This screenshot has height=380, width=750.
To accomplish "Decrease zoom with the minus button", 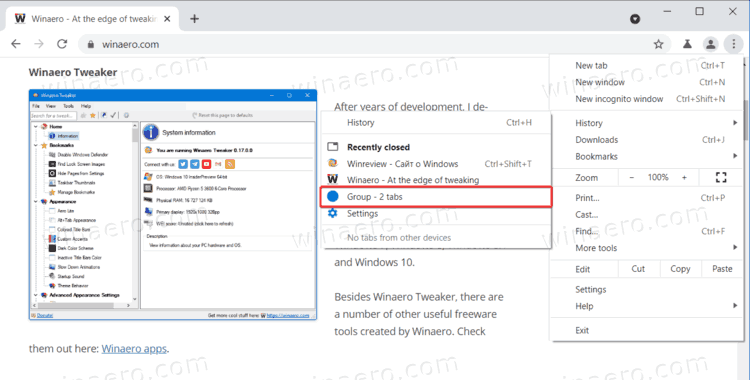I will [631, 178].
